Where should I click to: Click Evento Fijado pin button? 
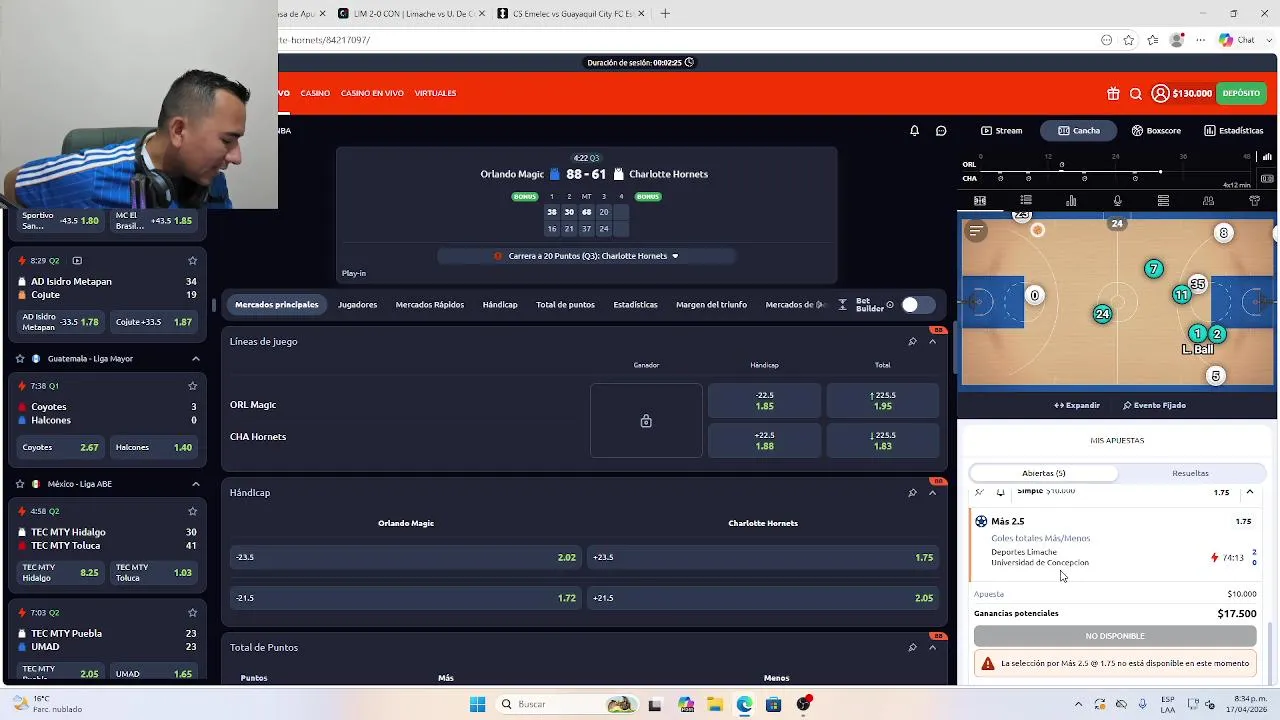(1154, 405)
